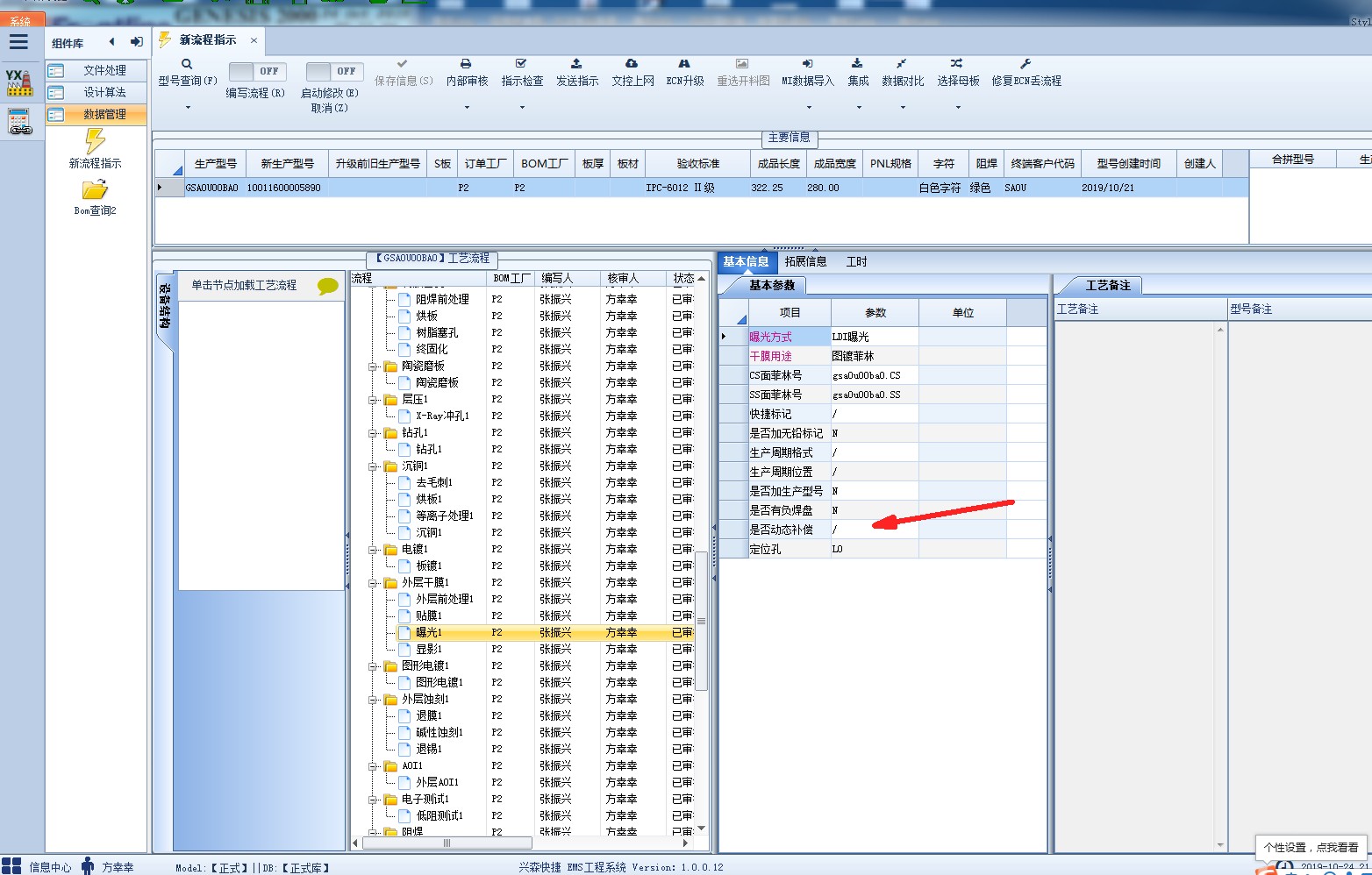Click the user icon beside 方幸幸
This screenshot has height=875, width=1372.
[x=88, y=866]
